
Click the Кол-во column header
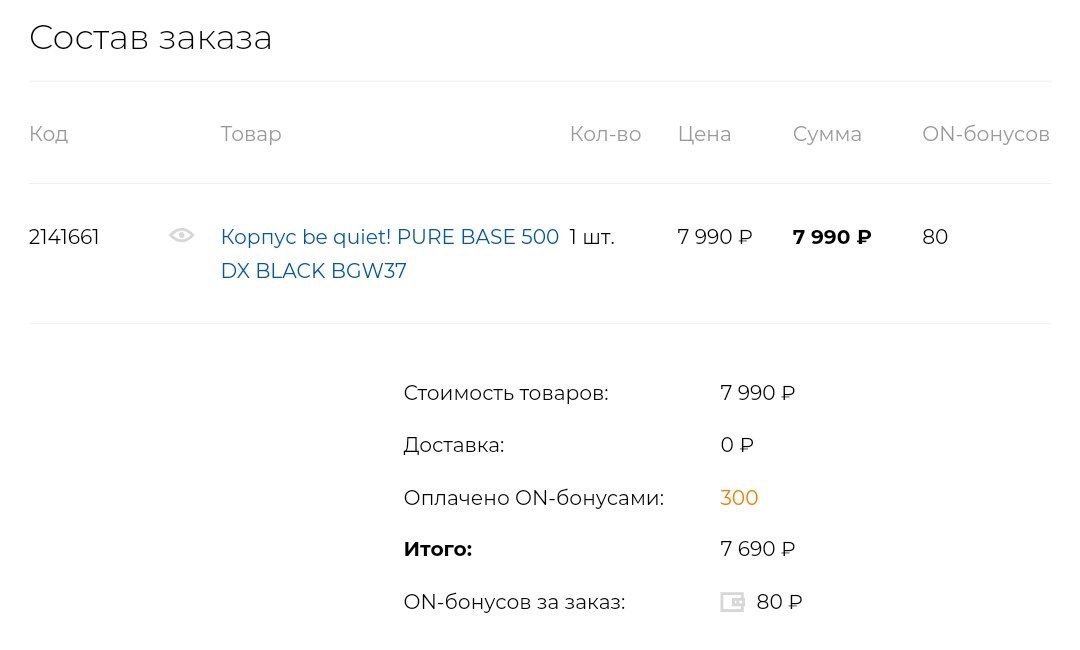(605, 134)
